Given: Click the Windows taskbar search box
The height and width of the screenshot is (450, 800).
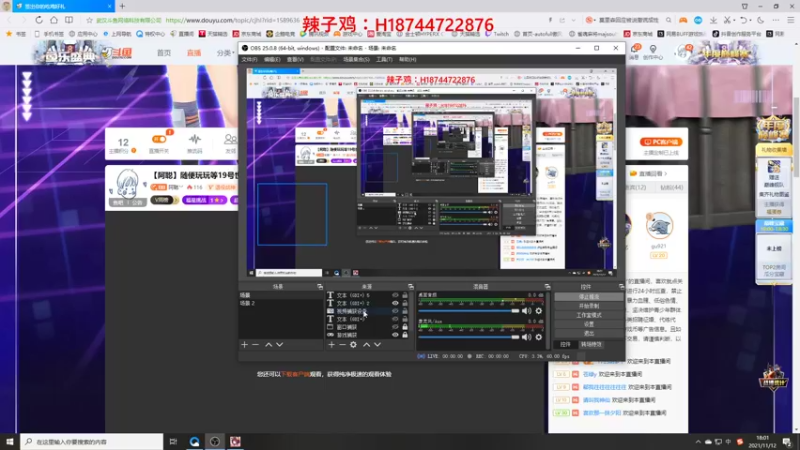Looking at the screenshot, I should coord(92,442).
